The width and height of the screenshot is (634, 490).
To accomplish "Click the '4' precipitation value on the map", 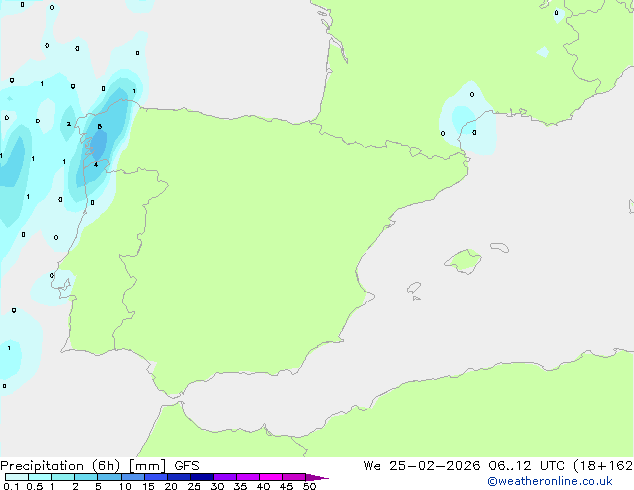I will click(96, 165).
